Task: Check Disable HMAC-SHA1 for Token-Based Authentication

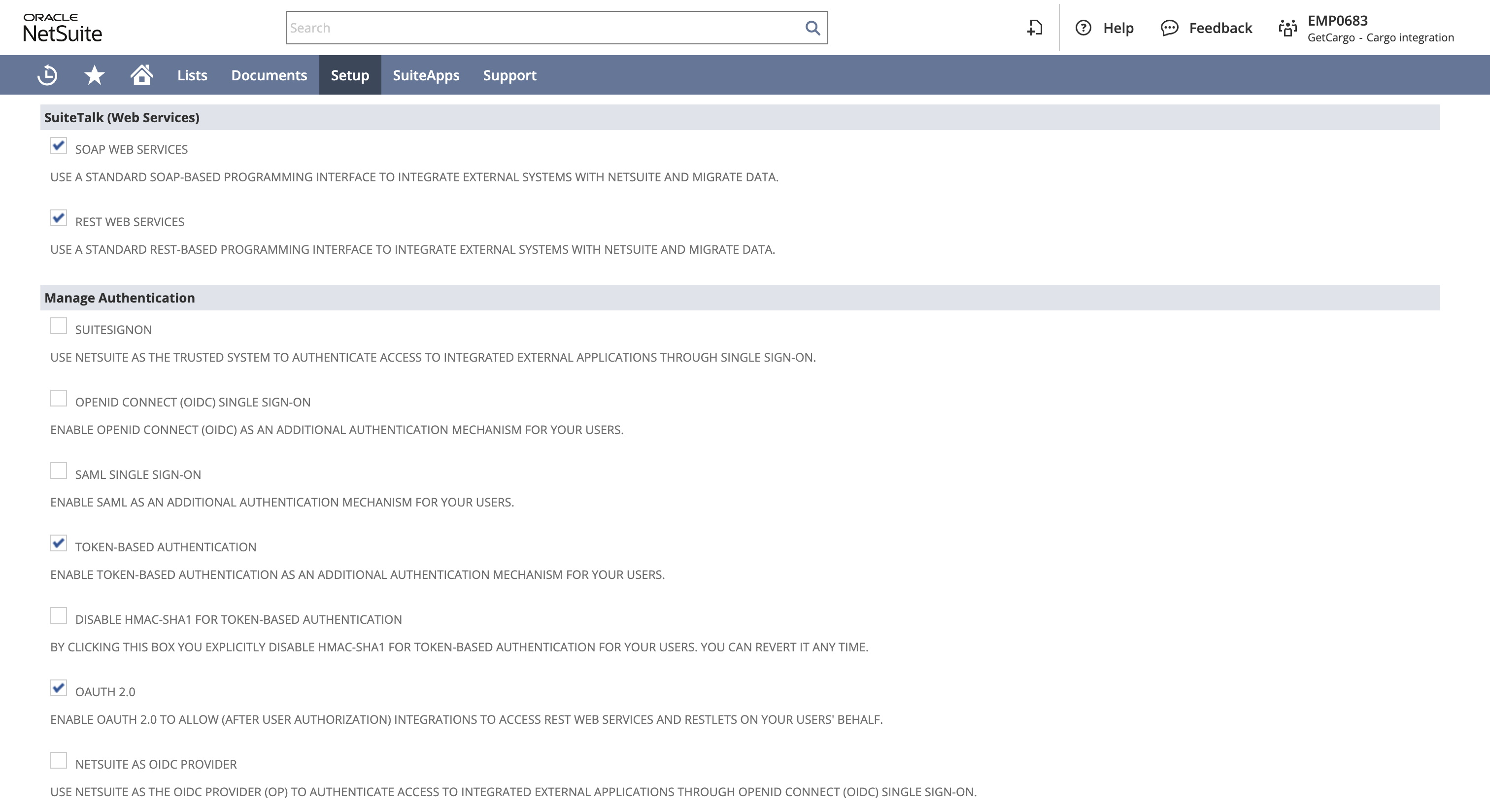Action: pos(59,615)
